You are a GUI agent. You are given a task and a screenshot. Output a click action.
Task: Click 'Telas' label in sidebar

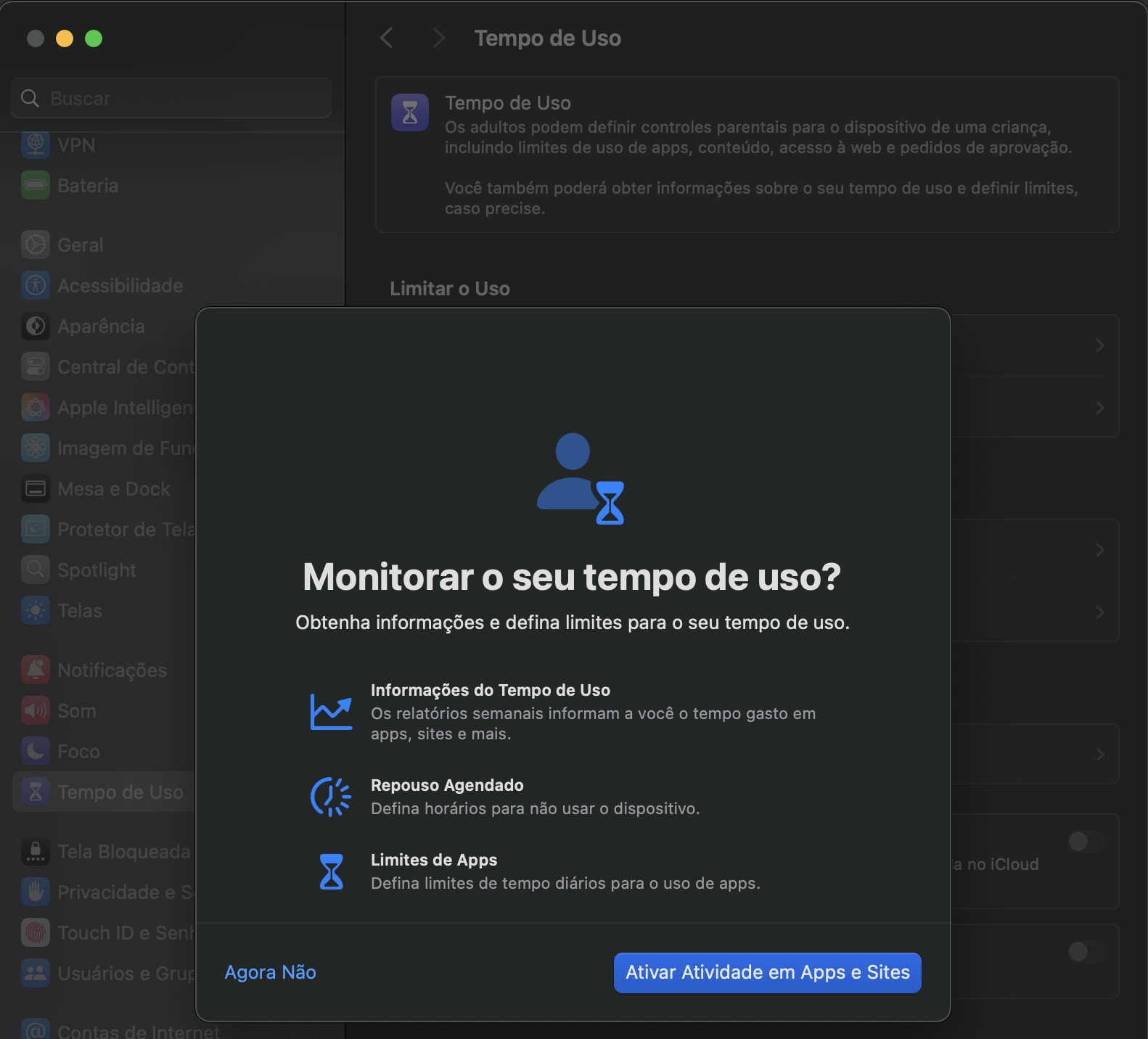pos(80,611)
